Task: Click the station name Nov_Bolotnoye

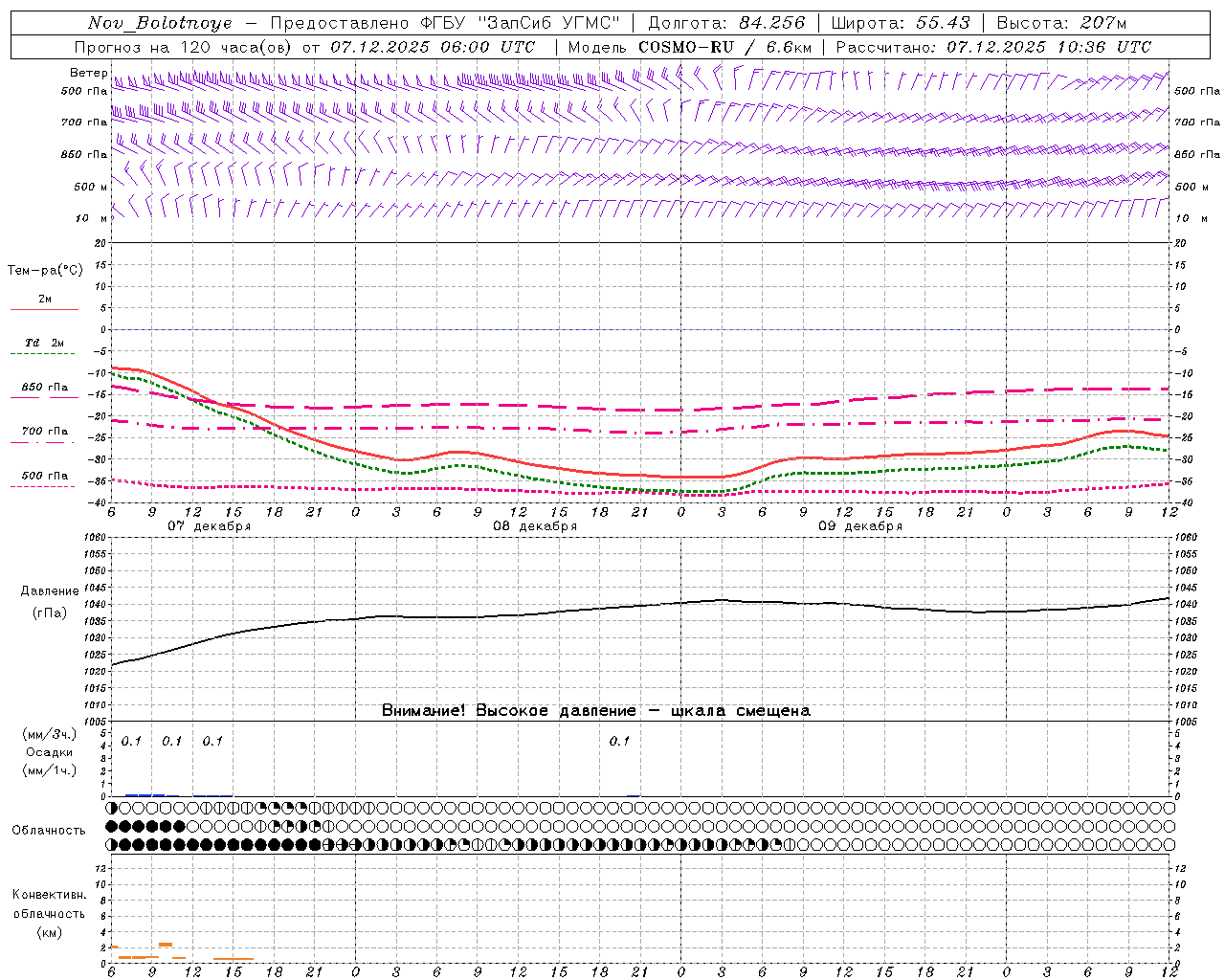Action: (160, 23)
